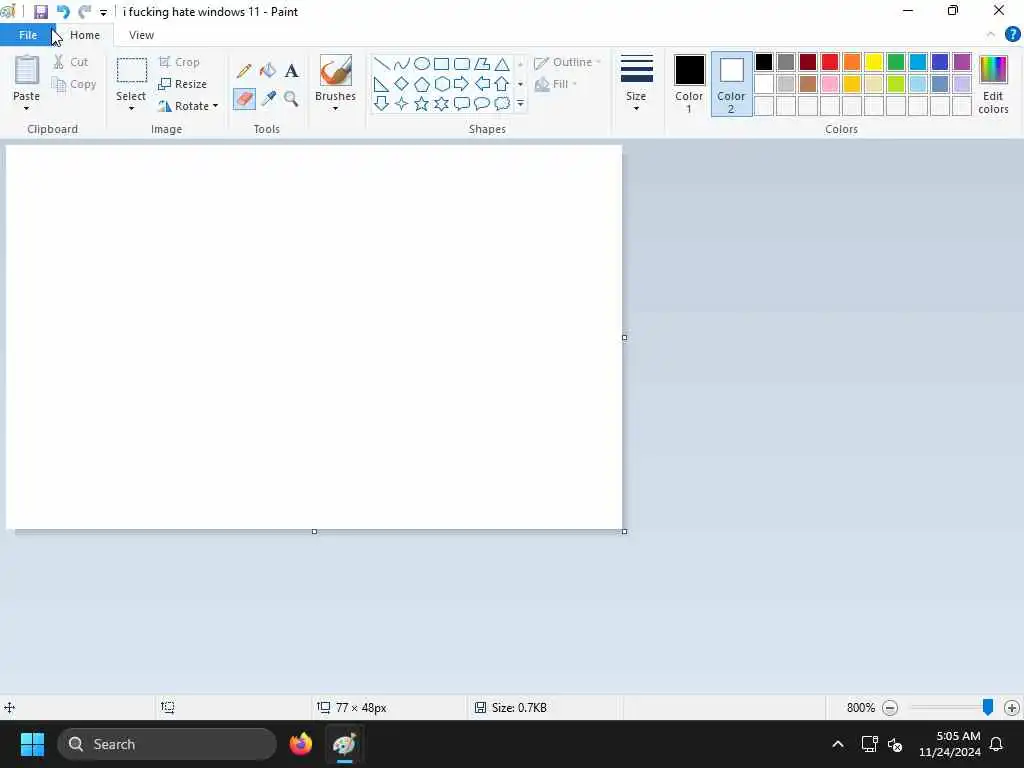Image resolution: width=1024 pixels, height=768 pixels.
Task: Choose the Six-point star shape
Action: click(441, 103)
